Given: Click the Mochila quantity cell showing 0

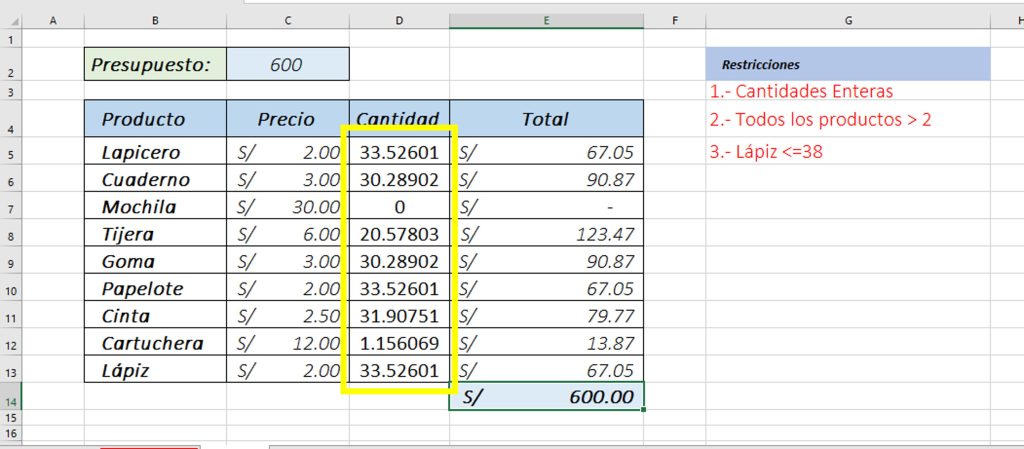Looking at the screenshot, I should [399, 206].
